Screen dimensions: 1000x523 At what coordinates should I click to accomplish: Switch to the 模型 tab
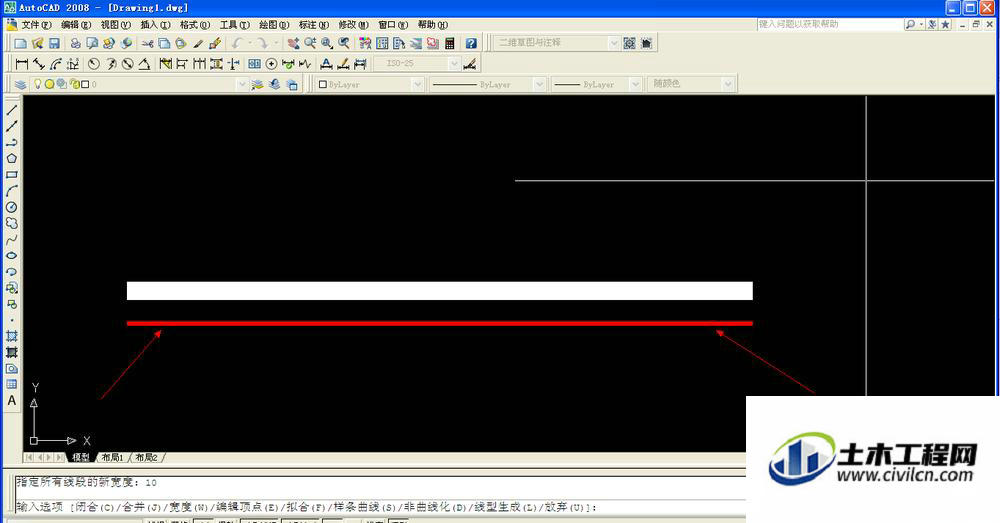[81, 457]
